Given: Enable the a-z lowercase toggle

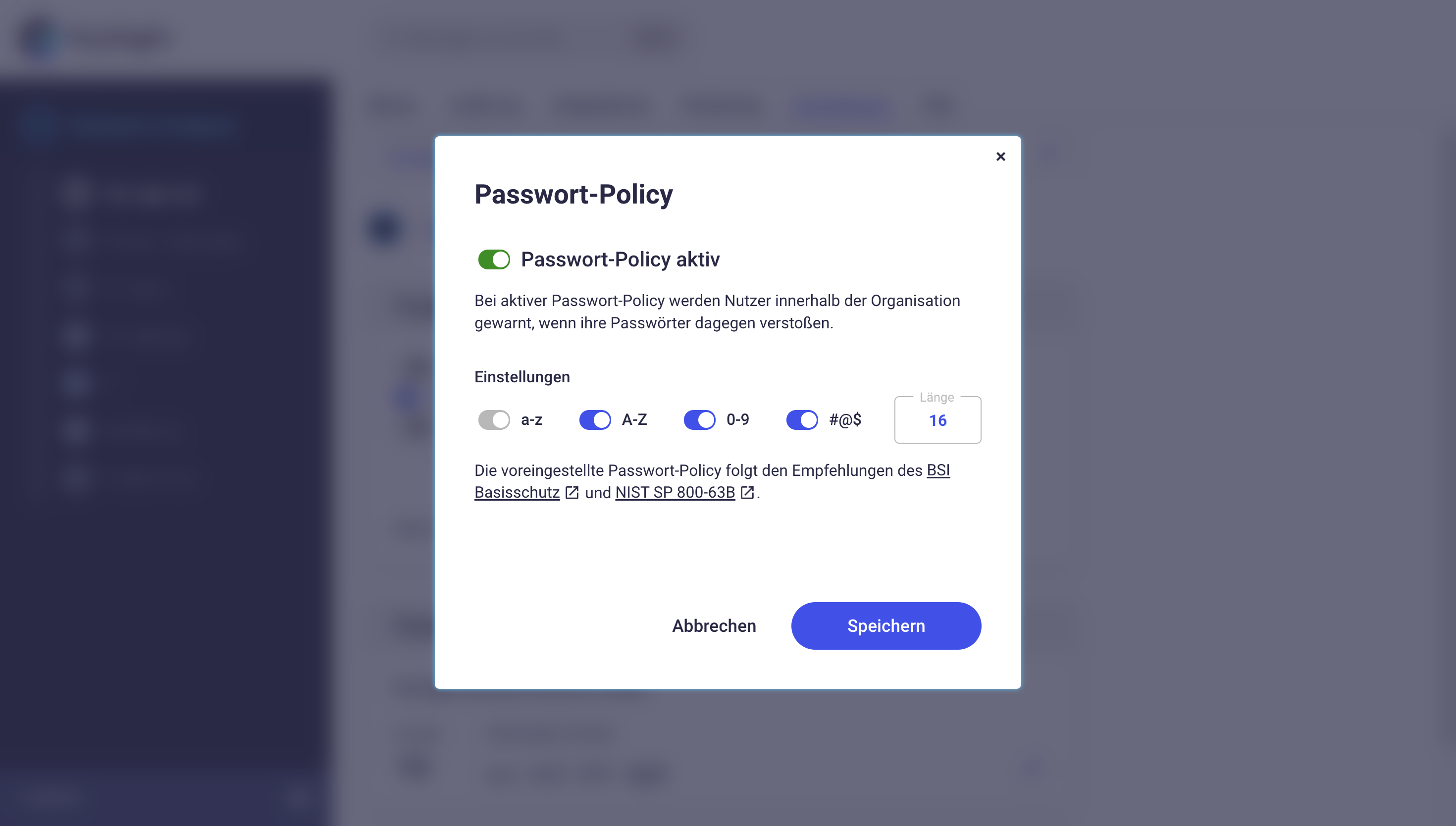Looking at the screenshot, I should pos(493,420).
